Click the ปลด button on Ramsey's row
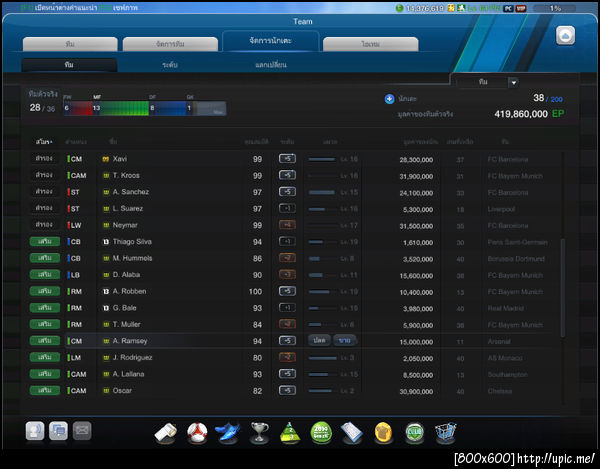Viewport: 600px width, 469px height. tap(319, 340)
